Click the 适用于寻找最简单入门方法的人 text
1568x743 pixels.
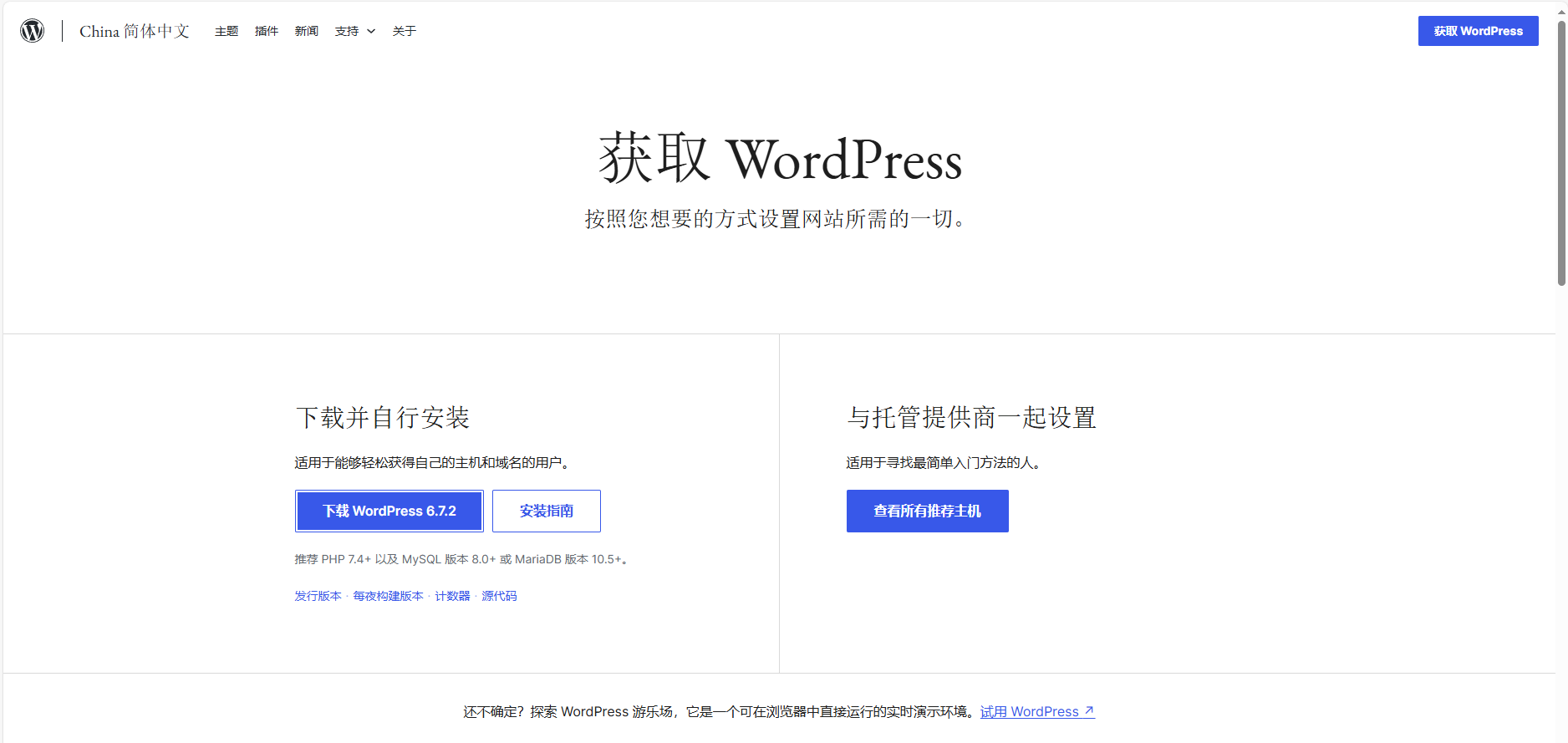click(x=944, y=463)
